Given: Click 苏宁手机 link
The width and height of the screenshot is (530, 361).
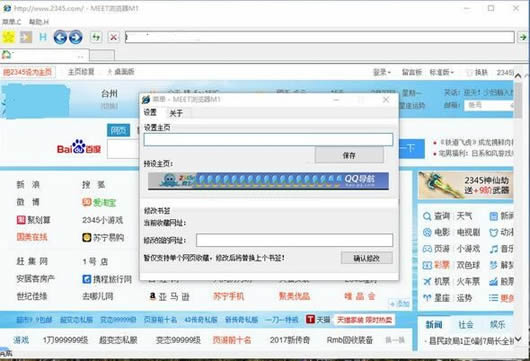Looking at the screenshot, I should point(228,296).
